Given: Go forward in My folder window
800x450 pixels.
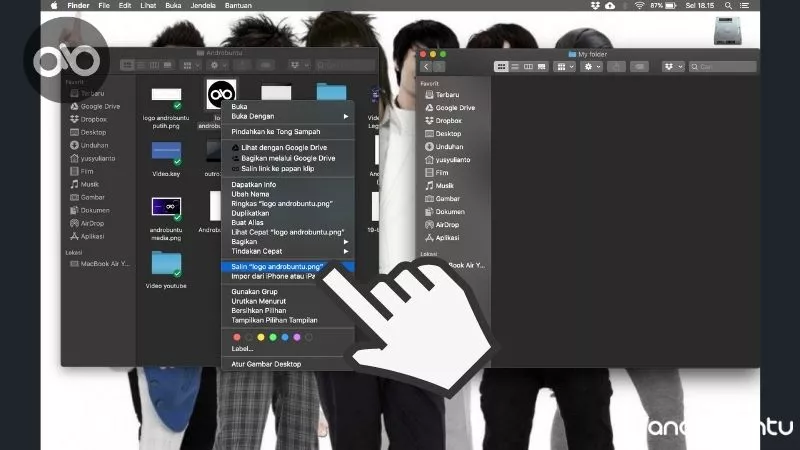Looking at the screenshot, I should tap(438, 67).
